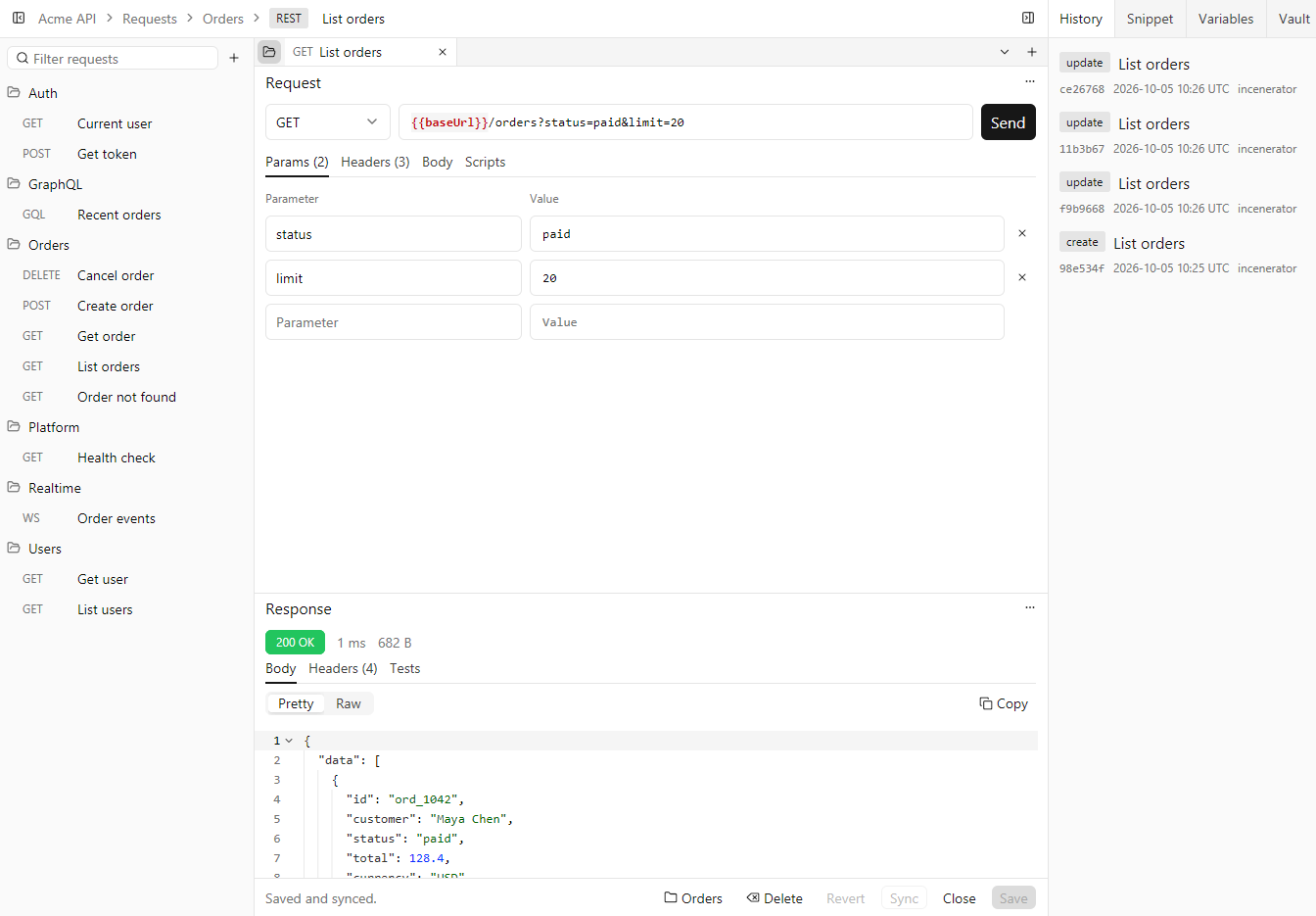Click the add new request plus icon

[x=234, y=58]
